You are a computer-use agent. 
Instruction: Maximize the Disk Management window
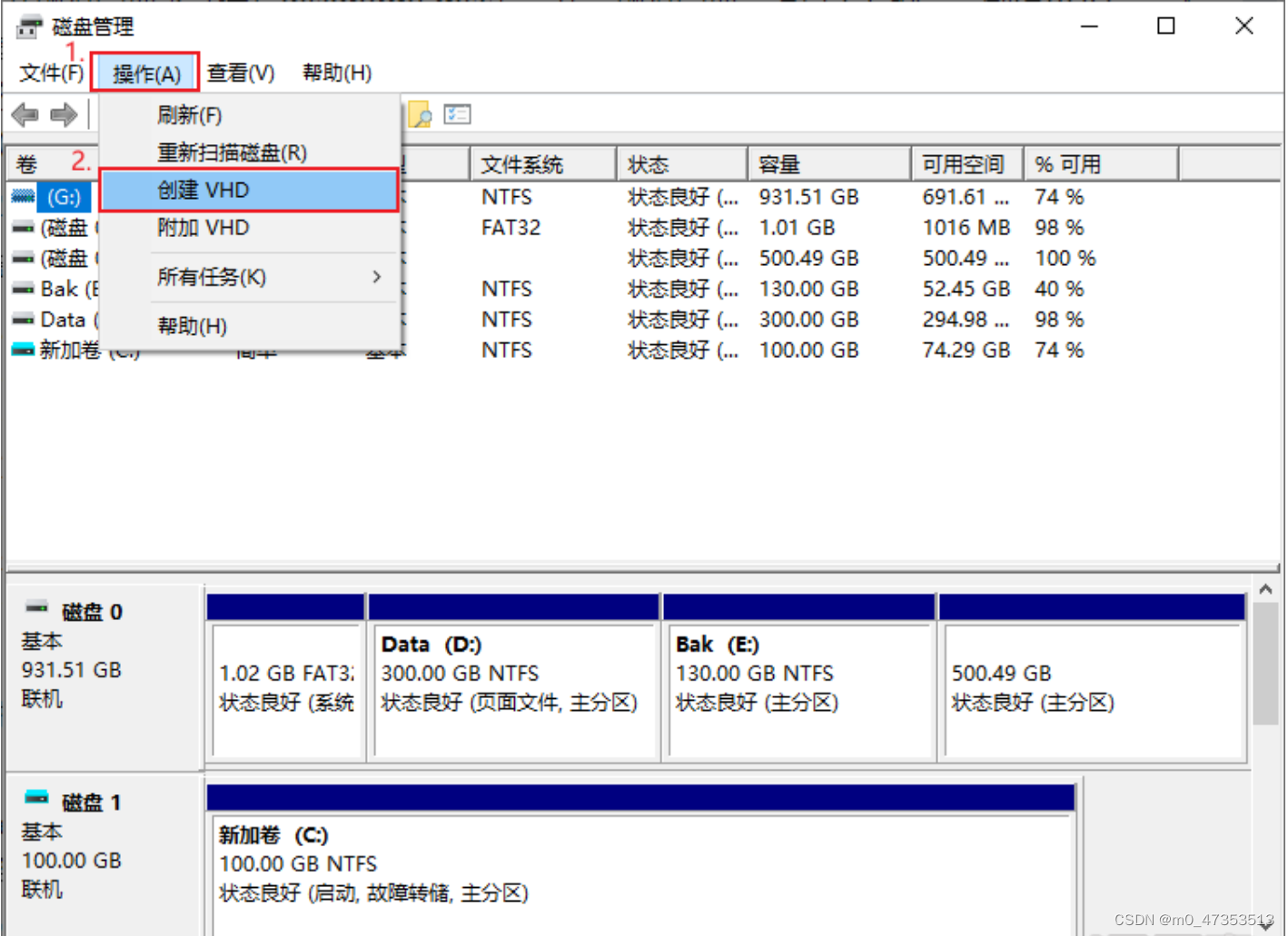(x=1166, y=26)
